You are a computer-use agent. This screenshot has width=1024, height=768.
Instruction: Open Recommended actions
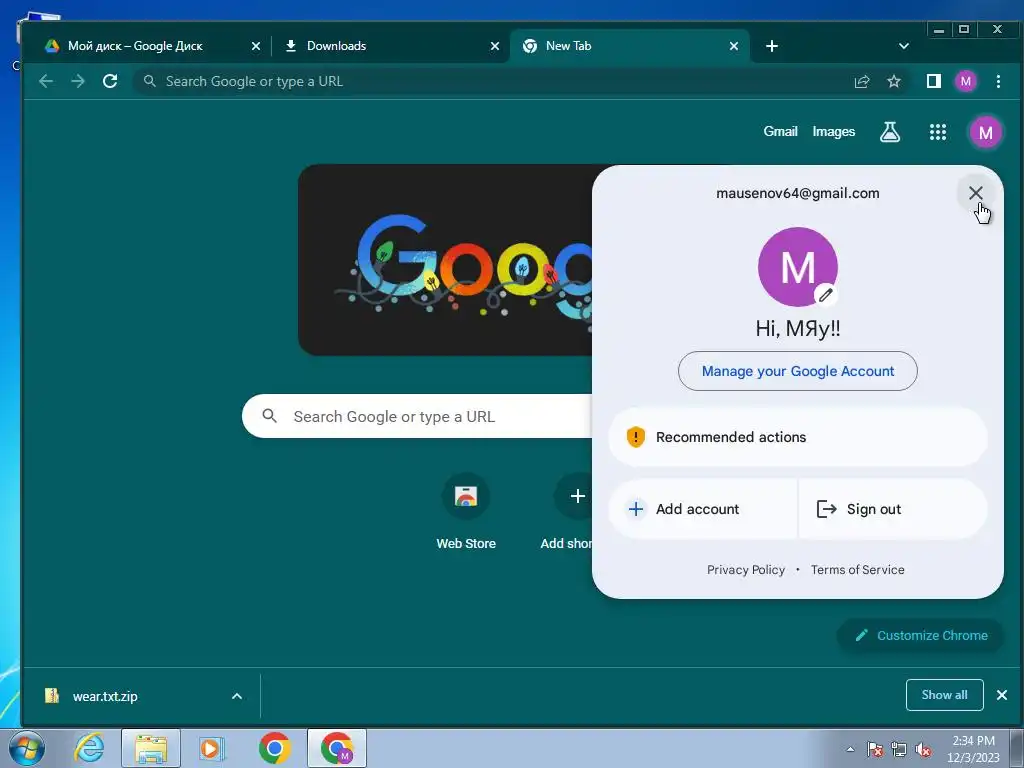(x=797, y=437)
